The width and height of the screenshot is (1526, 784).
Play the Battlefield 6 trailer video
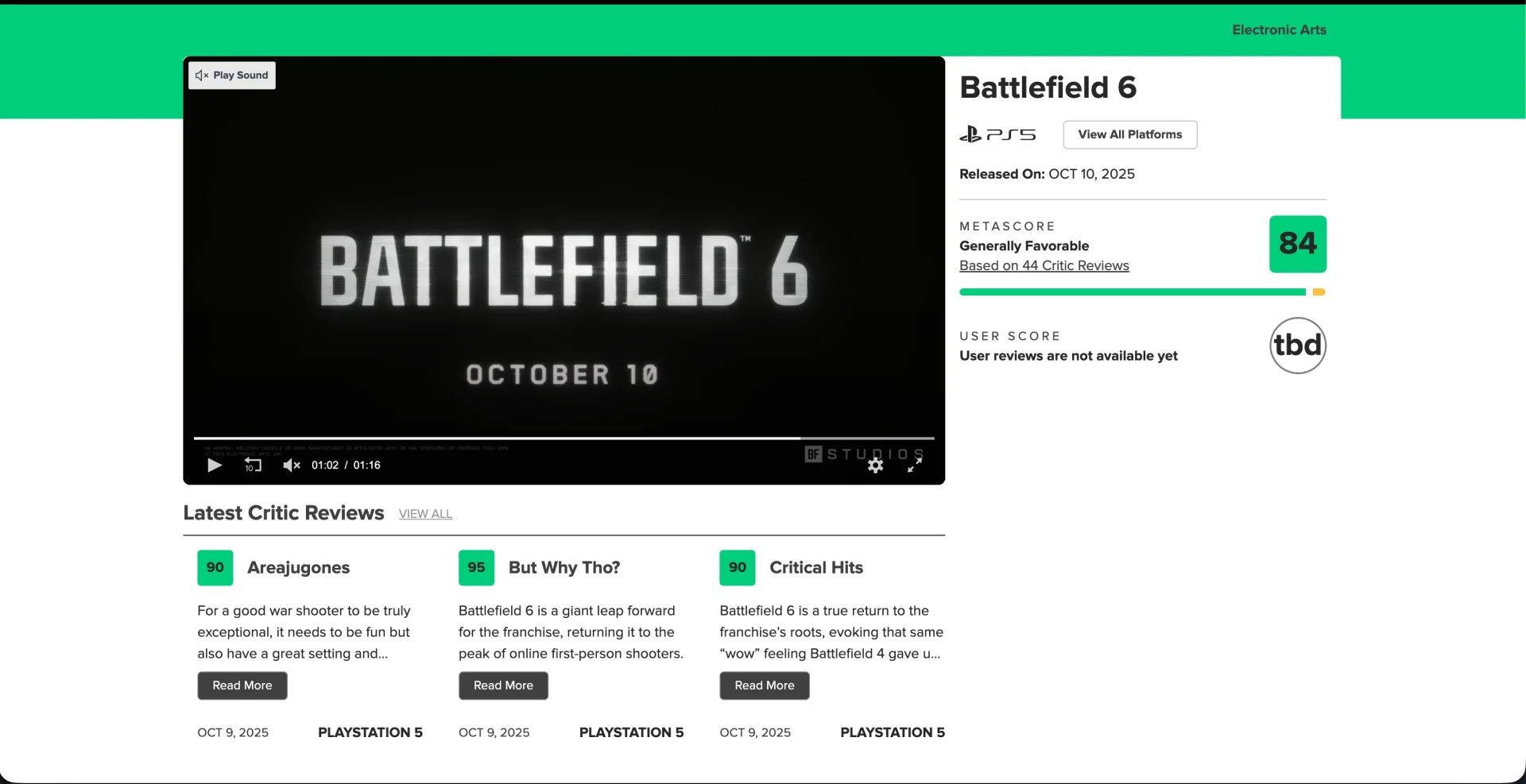[215, 465]
